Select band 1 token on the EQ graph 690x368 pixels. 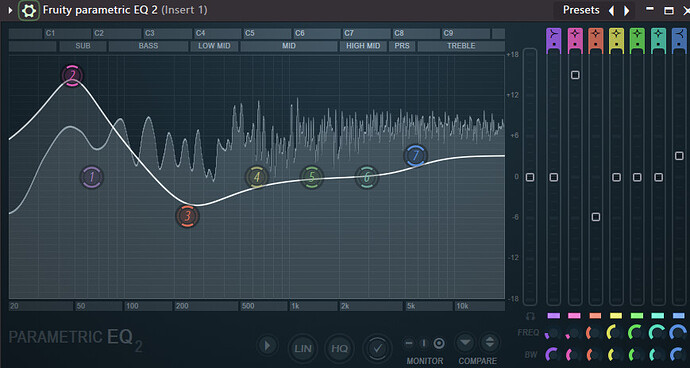click(92, 177)
